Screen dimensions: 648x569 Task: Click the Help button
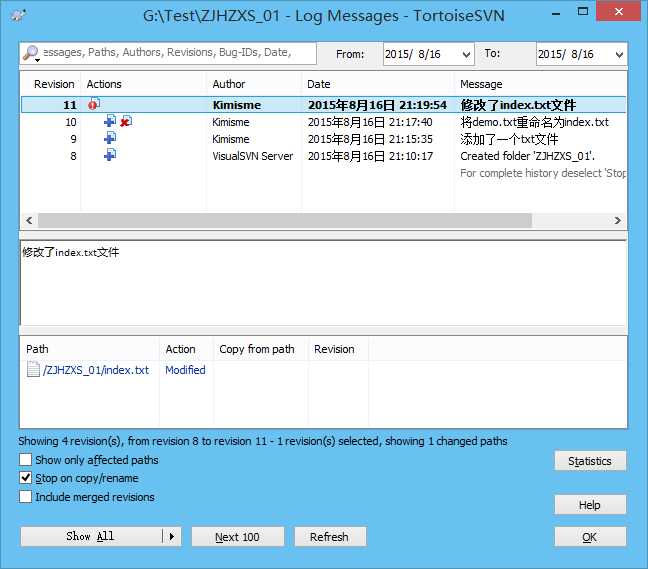(x=590, y=505)
